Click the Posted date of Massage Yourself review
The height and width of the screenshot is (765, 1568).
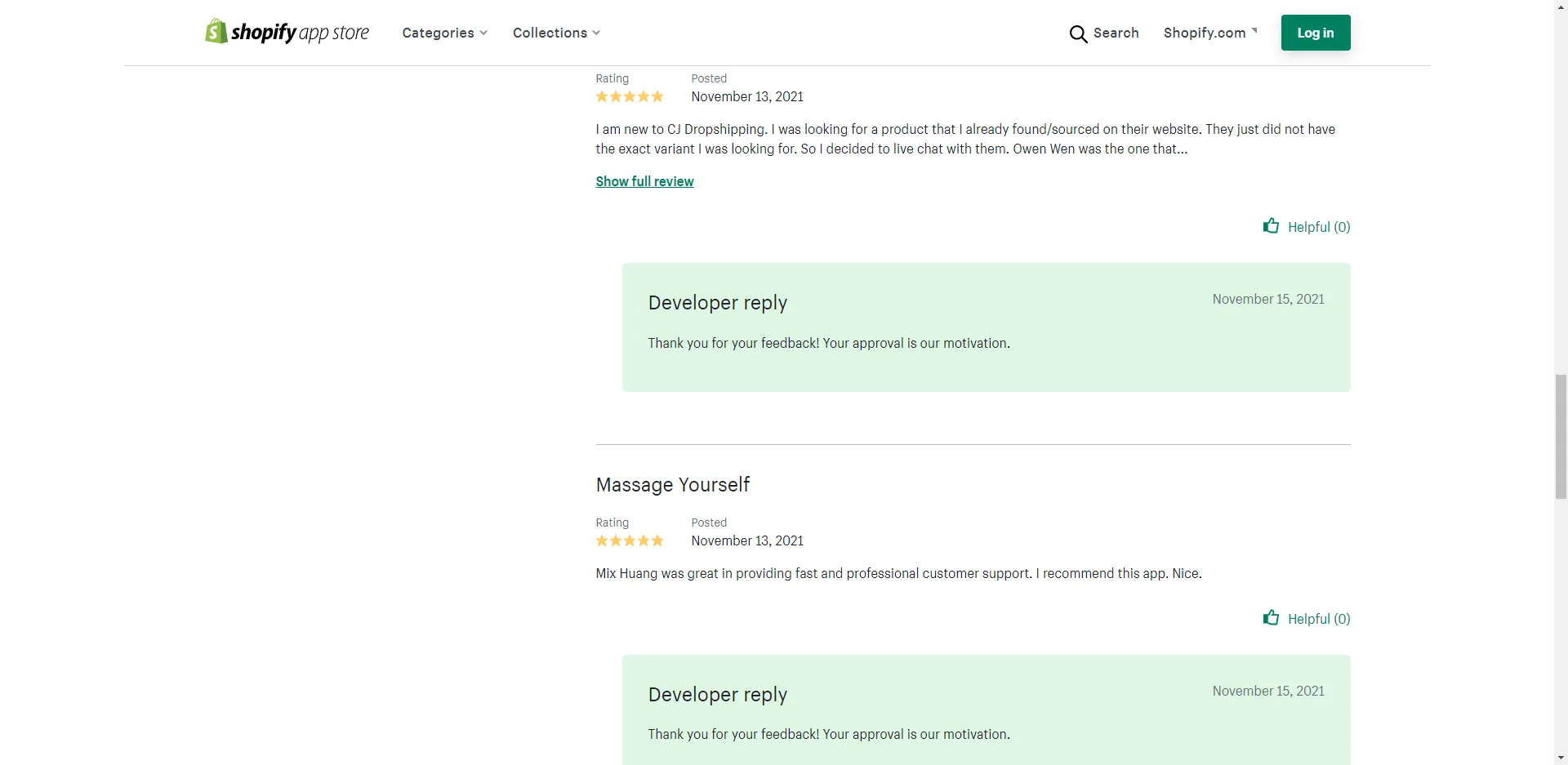click(x=746, y=540)
